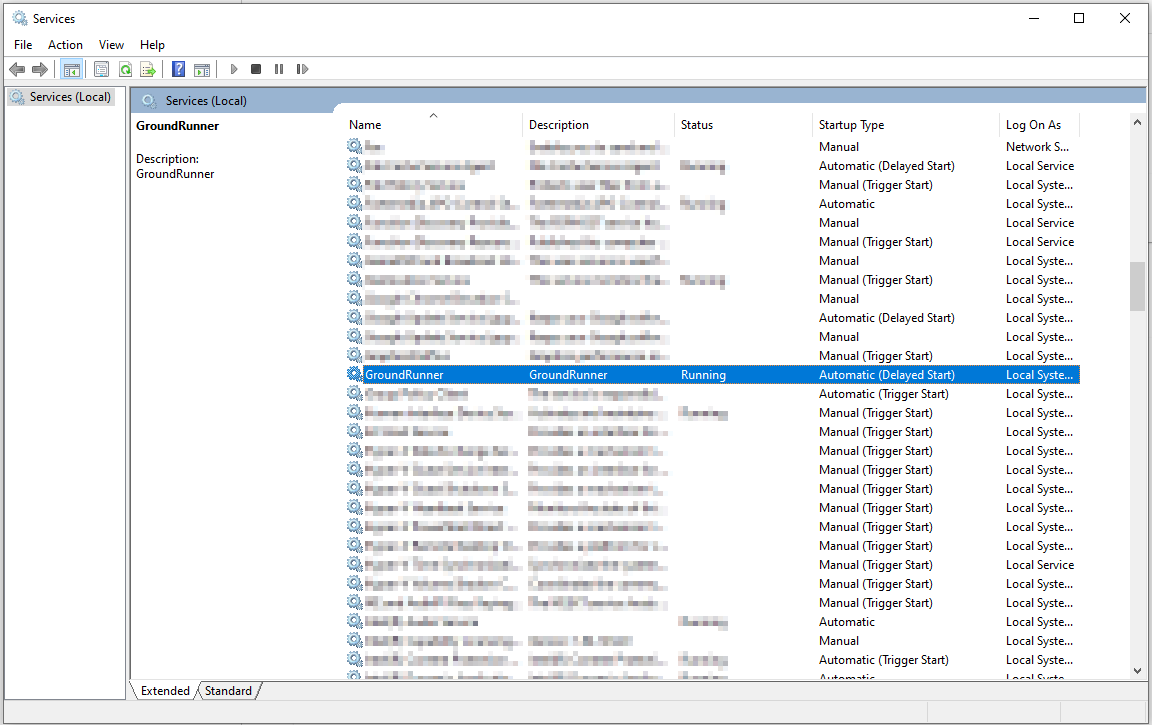Open Properties for the selected service
1152x725 pixels.
[x=101, y=68]
